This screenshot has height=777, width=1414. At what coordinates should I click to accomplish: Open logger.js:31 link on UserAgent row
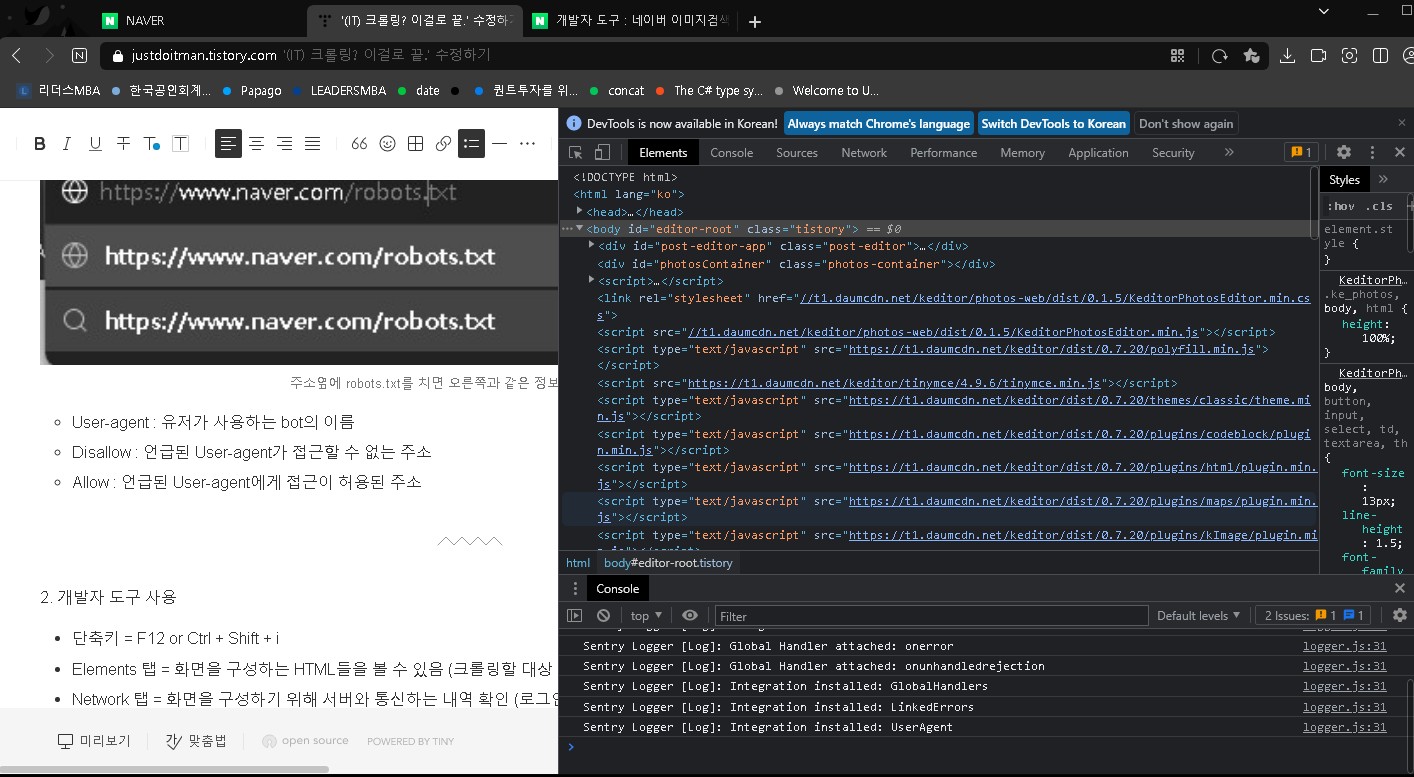(x=1344, y=727)
